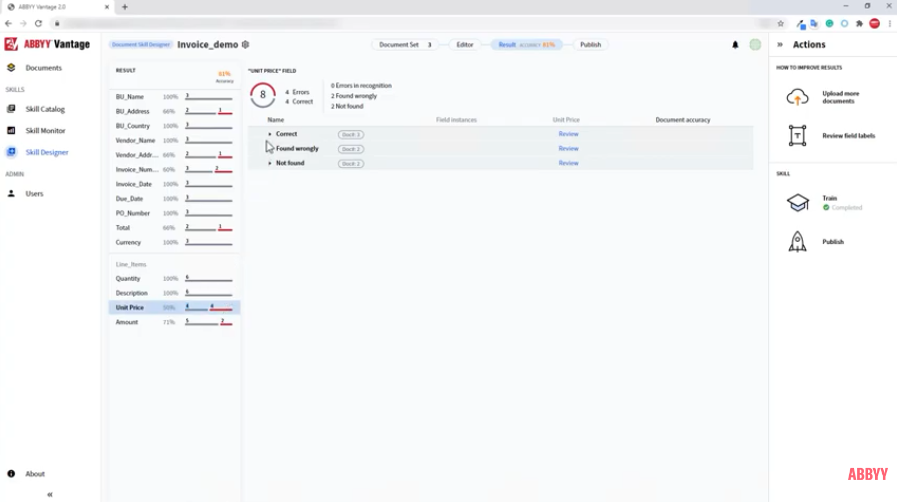Switch to the Publish step in header
The height and width of the screenshot is (502, 897).
point(590,45)
